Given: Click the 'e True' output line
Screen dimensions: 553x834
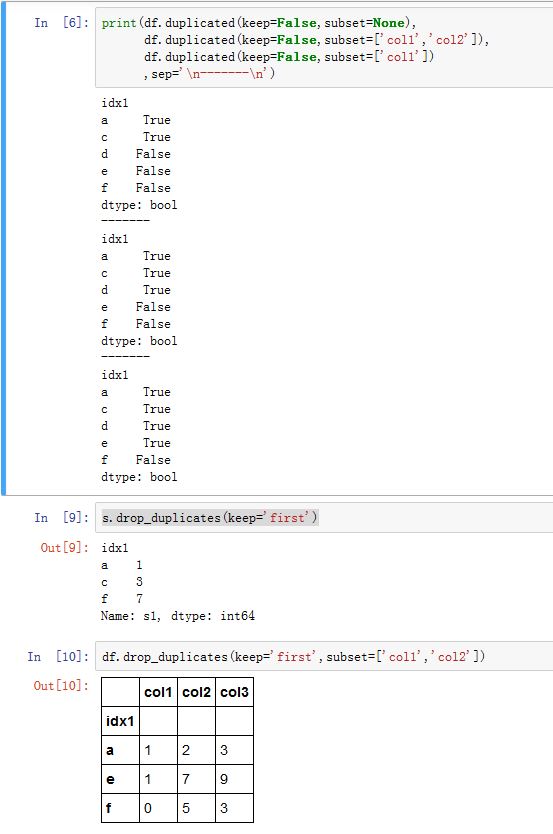Looking at the screenshot, I should pyautogui.click(x=136, y=443).
